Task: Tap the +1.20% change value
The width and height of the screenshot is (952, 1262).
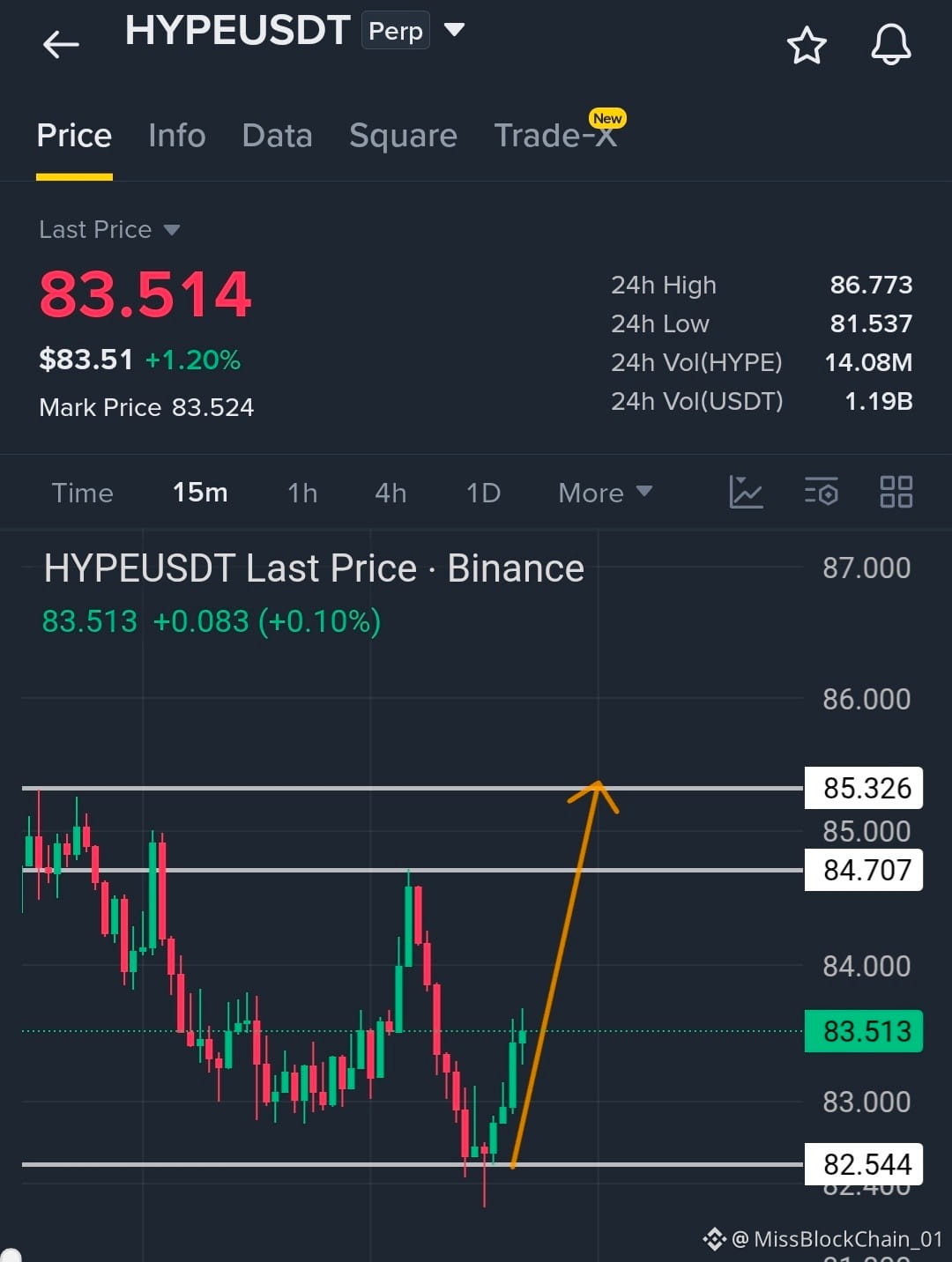Action: tap(193, 360)
